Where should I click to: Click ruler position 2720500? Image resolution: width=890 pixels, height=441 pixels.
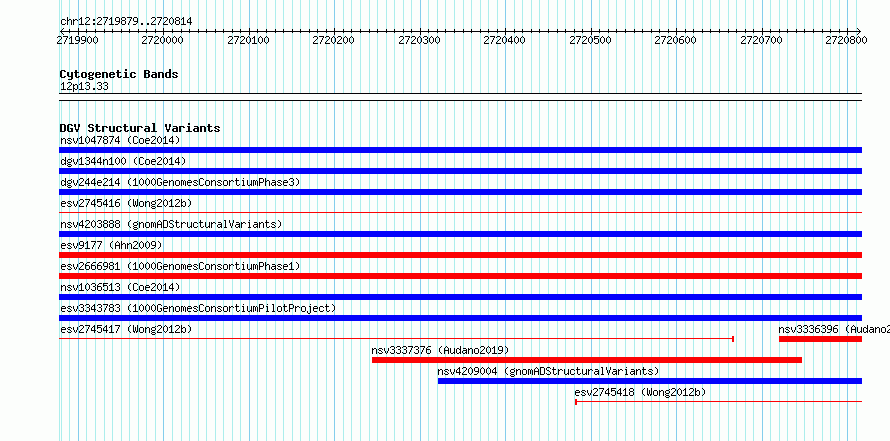[590, 40]
